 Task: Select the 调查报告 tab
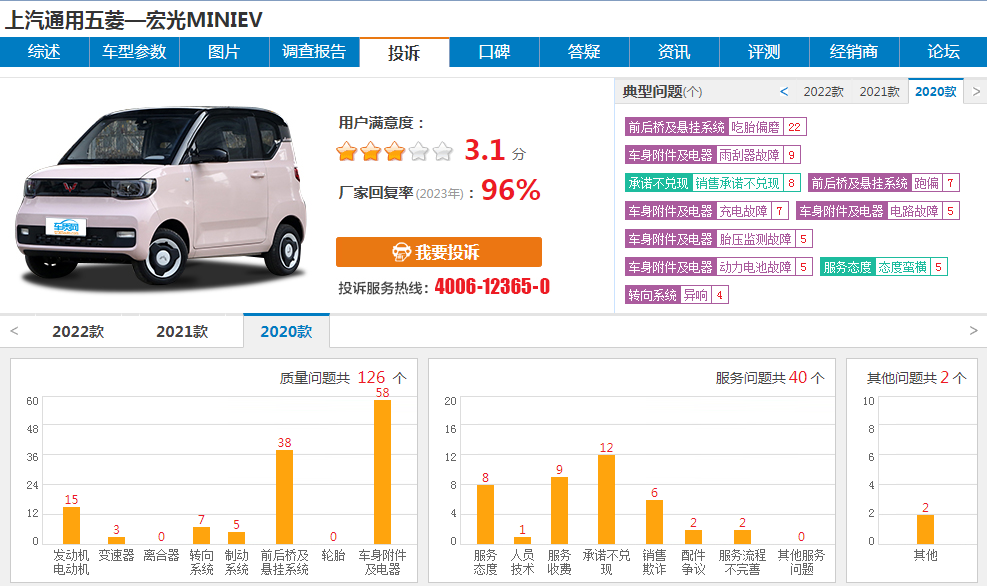(314, 52)
